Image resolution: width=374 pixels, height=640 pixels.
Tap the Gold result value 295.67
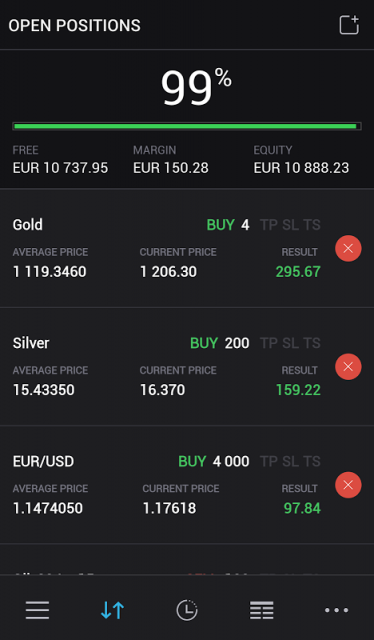298,272
